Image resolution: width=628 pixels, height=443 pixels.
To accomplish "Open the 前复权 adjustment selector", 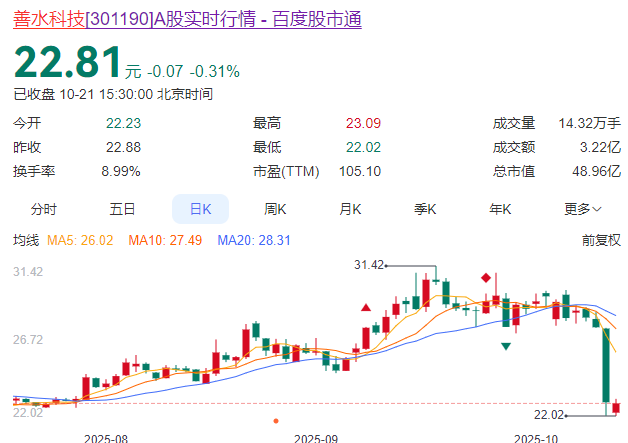I will coord(601,240).
